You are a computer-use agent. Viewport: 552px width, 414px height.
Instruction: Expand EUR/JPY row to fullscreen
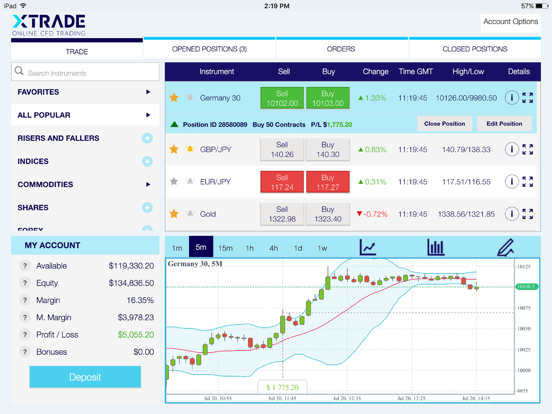(527, 182)
